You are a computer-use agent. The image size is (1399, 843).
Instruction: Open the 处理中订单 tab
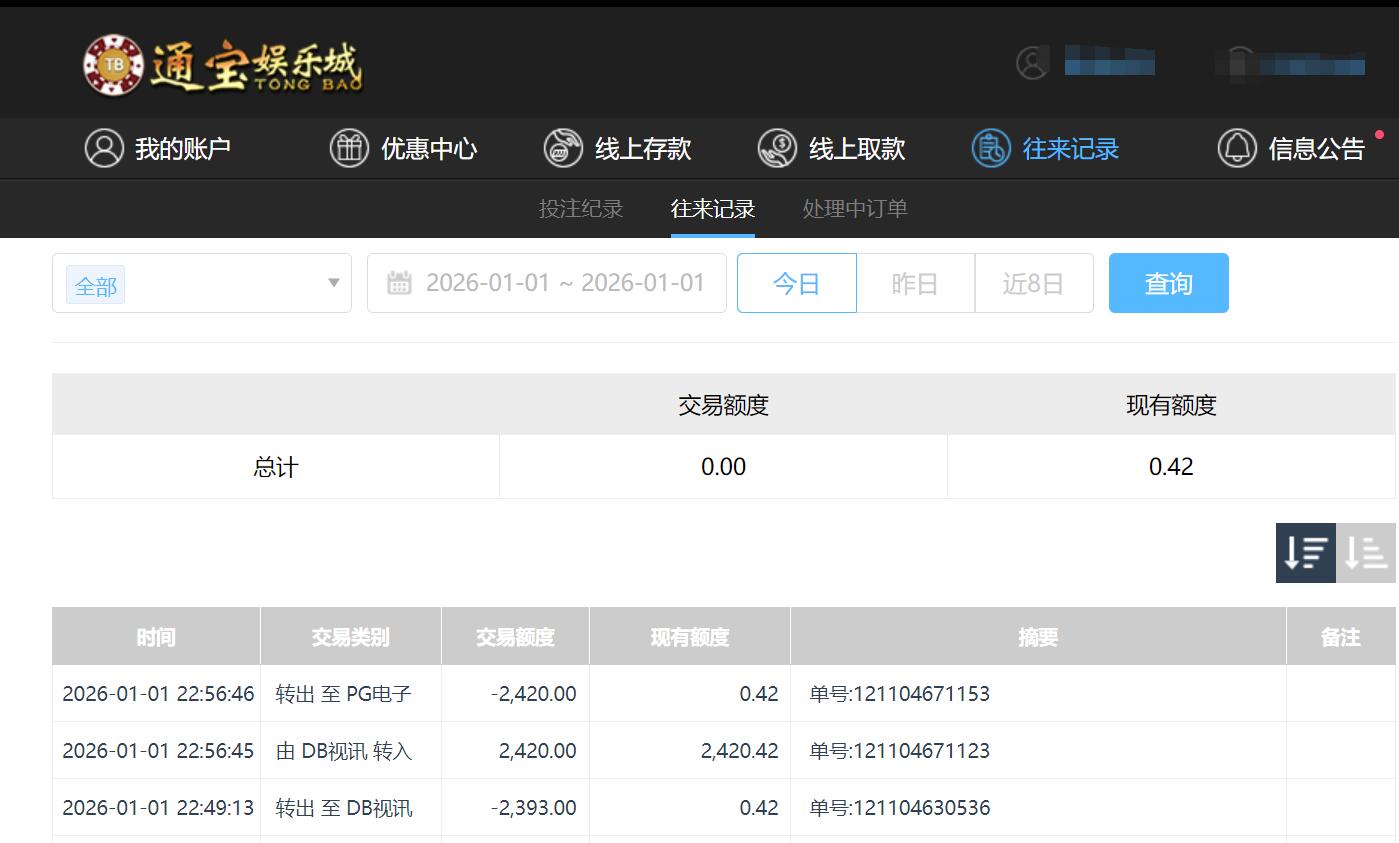[x=853, y=208]
